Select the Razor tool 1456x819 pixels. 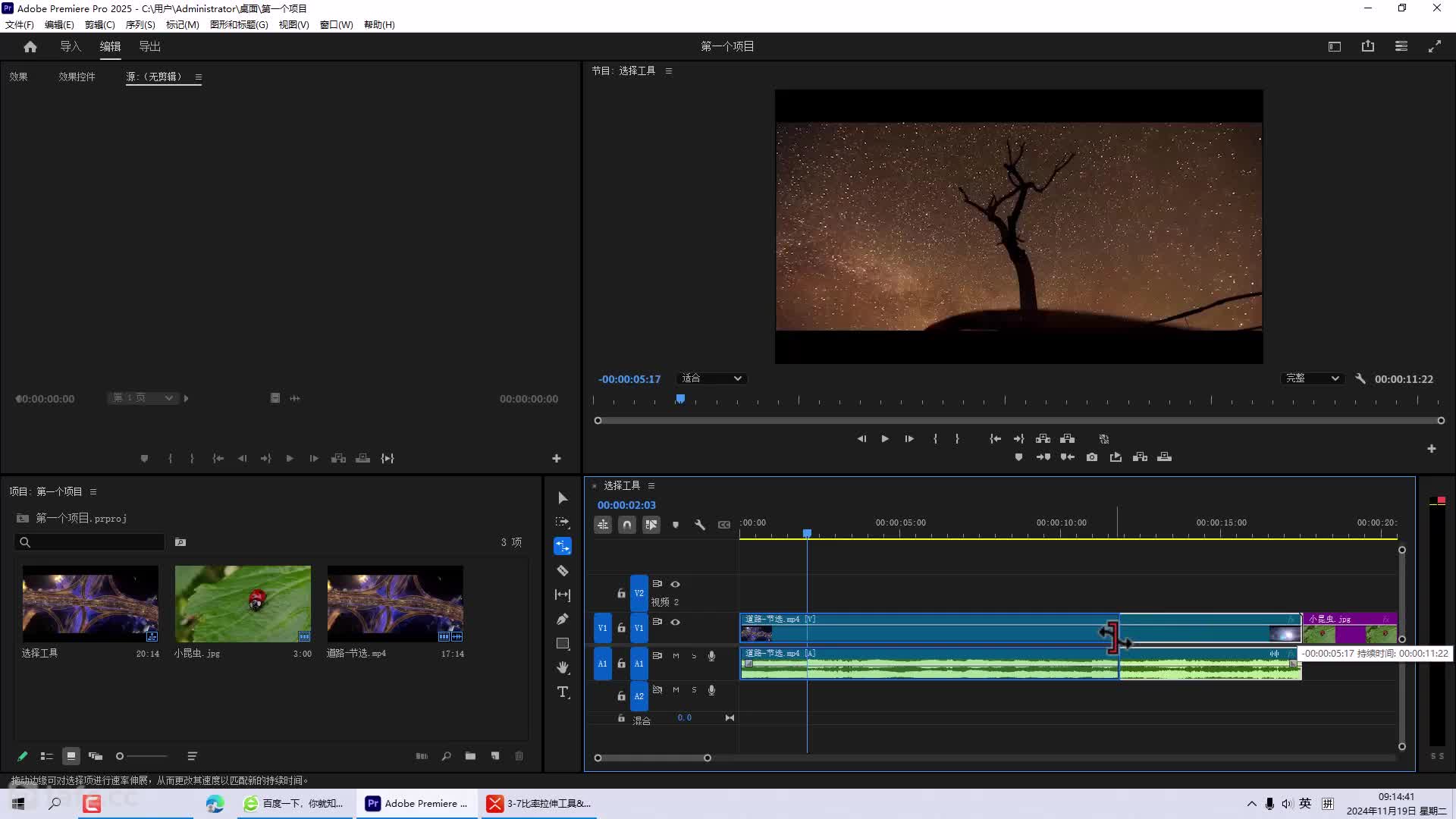[563, 571]
